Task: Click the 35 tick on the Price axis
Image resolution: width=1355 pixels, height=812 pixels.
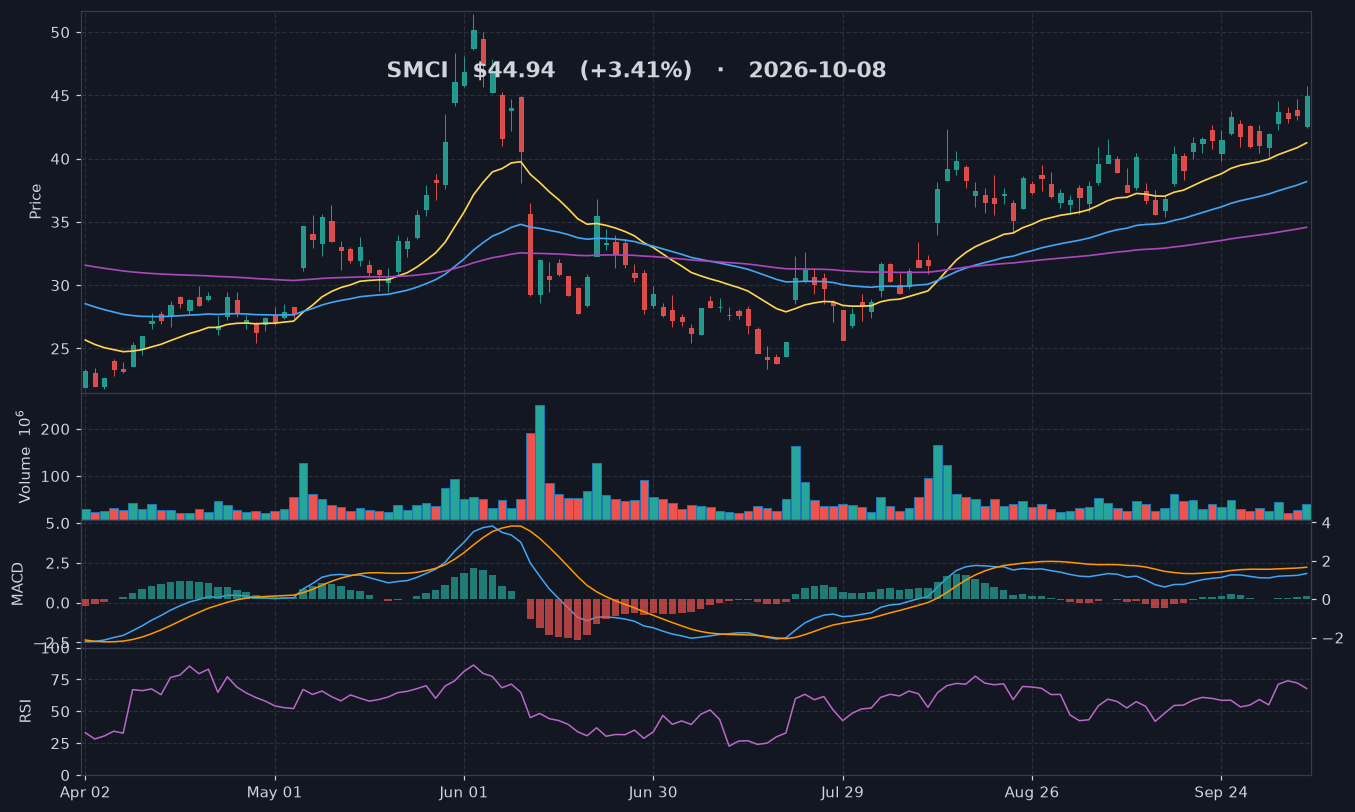Action: coord(62,223)
